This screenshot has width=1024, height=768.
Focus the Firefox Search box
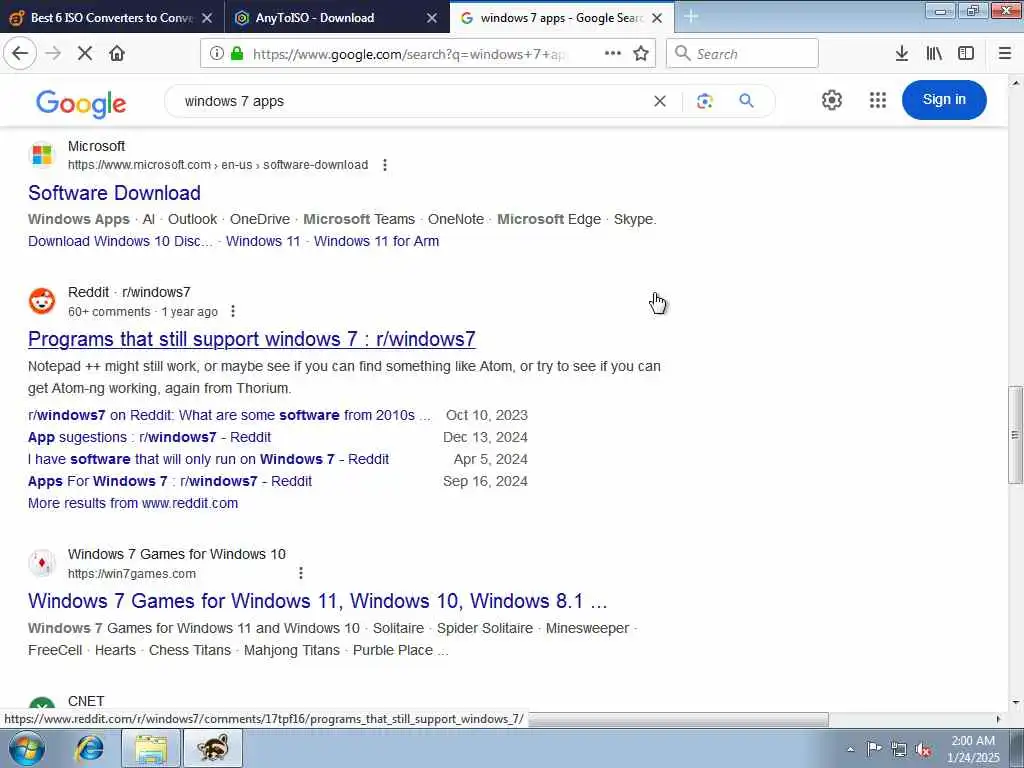[x=742, y=54]
